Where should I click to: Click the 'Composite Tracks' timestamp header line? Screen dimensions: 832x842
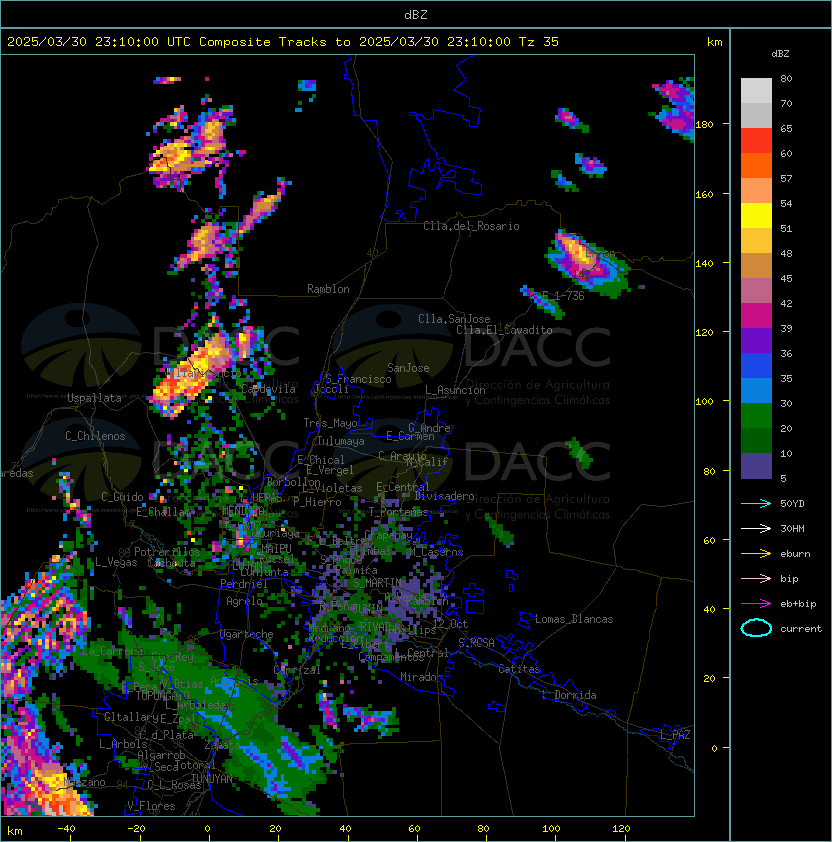[283, 42]
